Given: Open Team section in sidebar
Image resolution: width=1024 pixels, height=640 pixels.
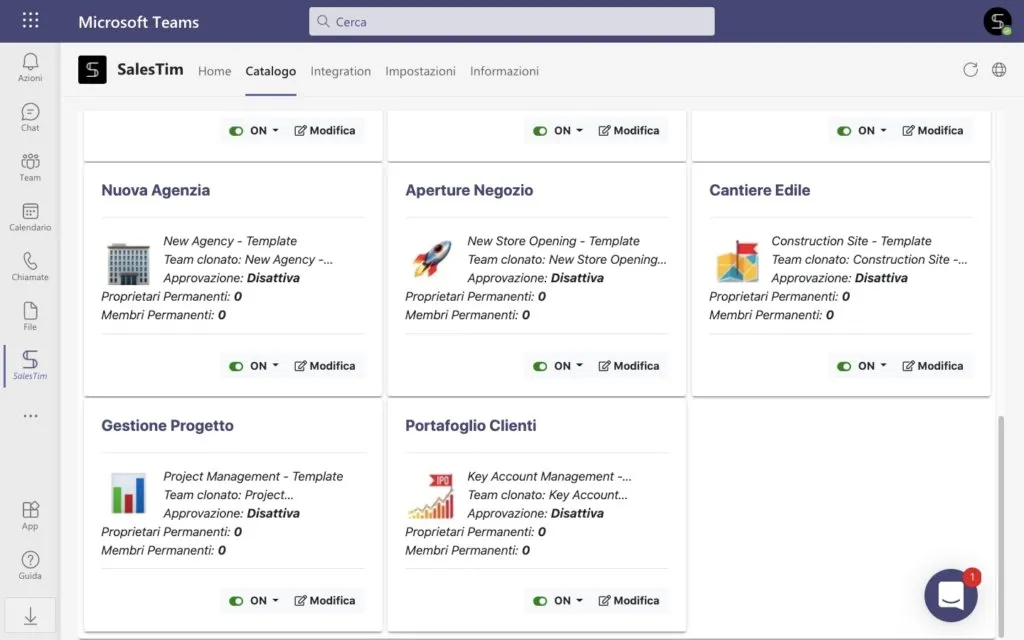Looking at the screenshot, I should point(30,167).
